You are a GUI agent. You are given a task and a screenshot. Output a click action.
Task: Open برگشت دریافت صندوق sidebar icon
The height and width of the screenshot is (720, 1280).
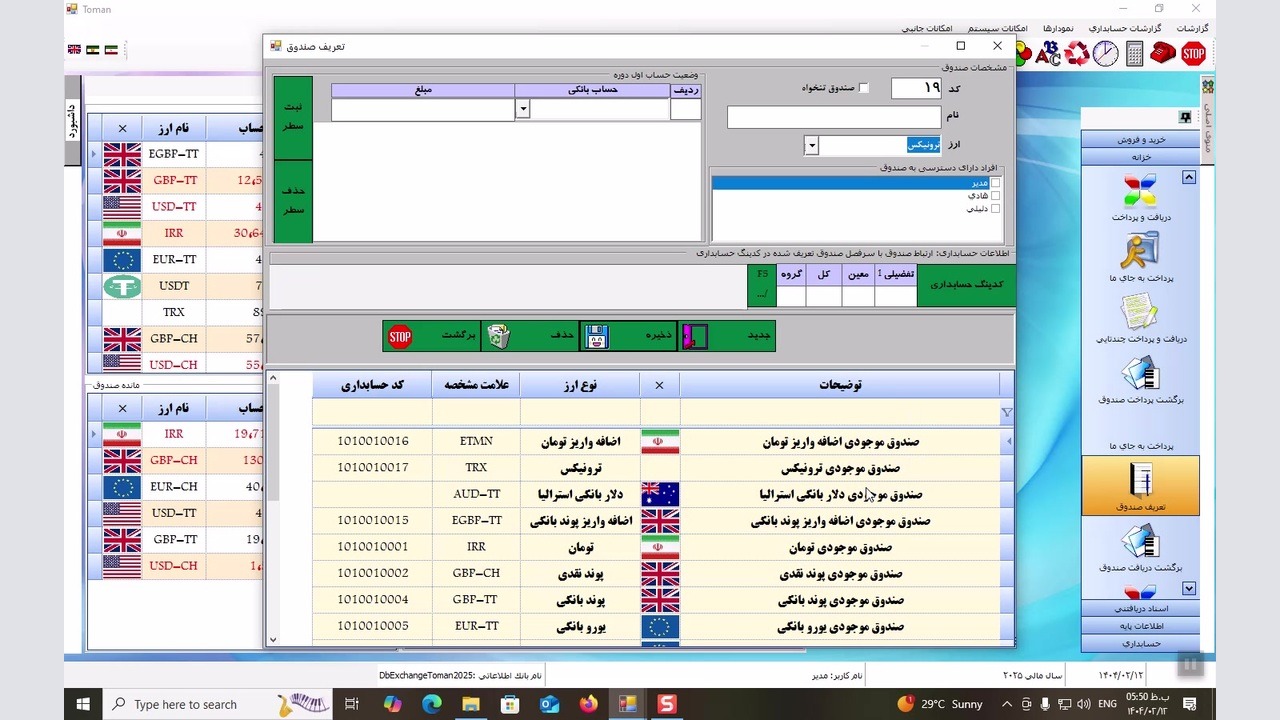1140,541
